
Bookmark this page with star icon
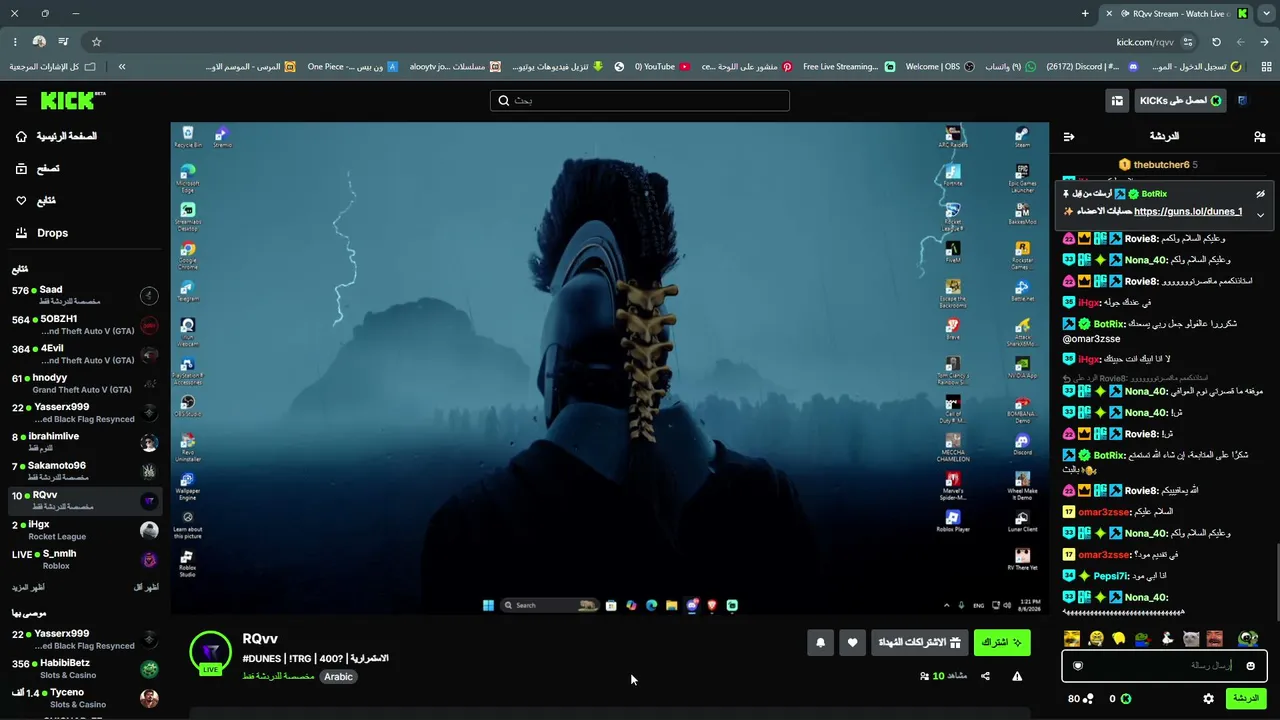(97, 42)
